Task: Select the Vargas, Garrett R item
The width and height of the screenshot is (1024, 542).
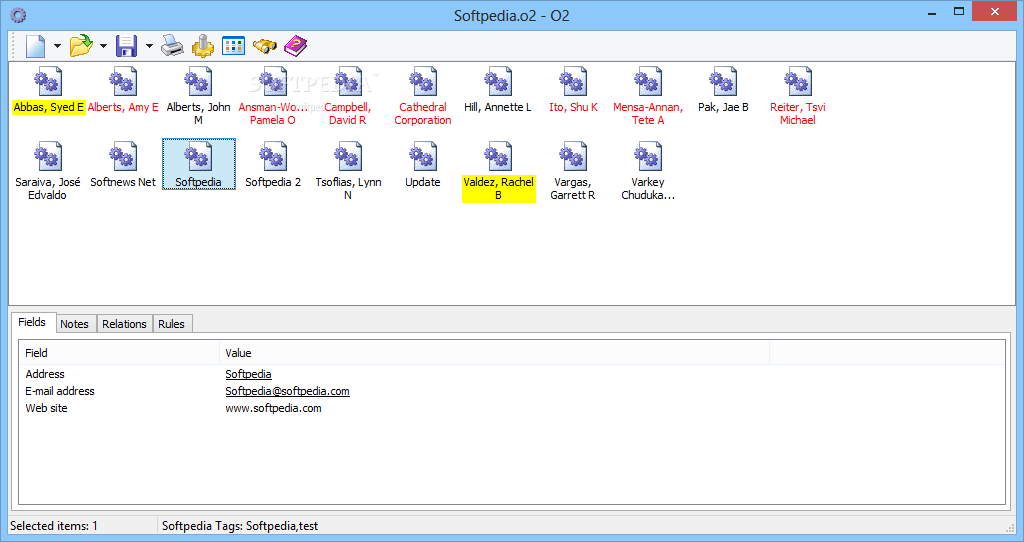Action: [573, 171]
